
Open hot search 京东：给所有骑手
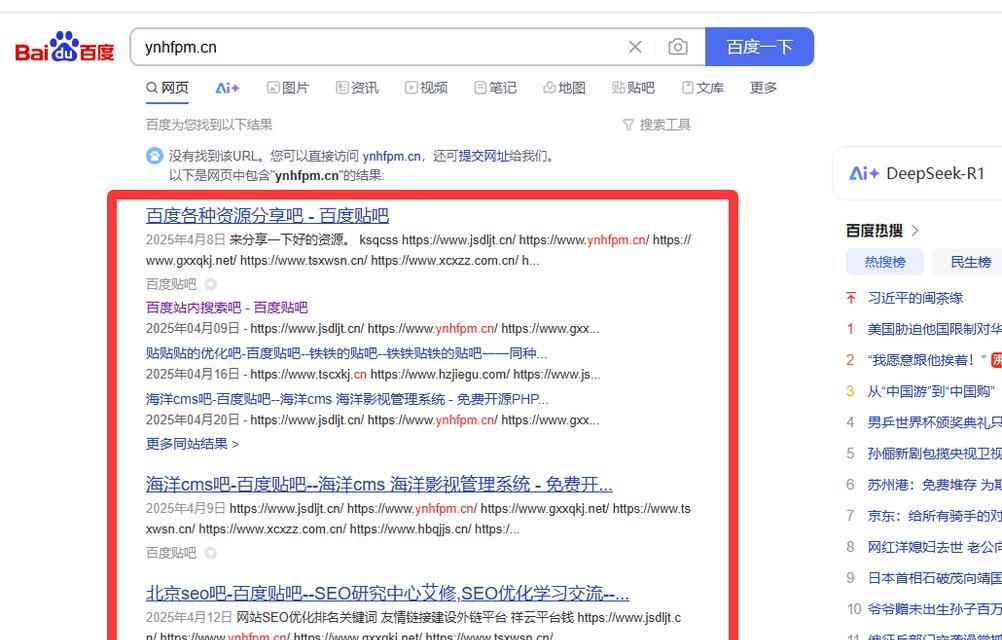click(x=934, y=515)
